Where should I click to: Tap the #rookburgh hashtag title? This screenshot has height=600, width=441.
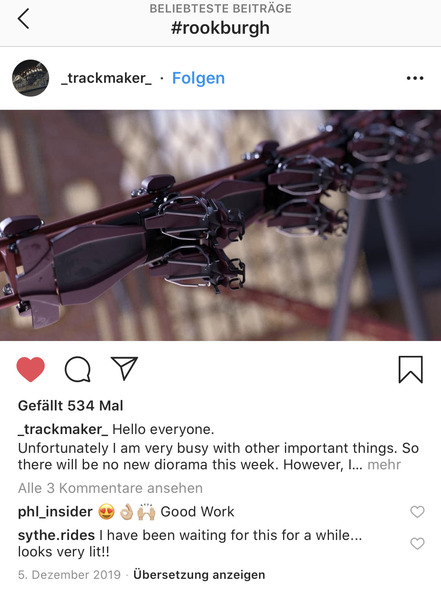[220, 28]
